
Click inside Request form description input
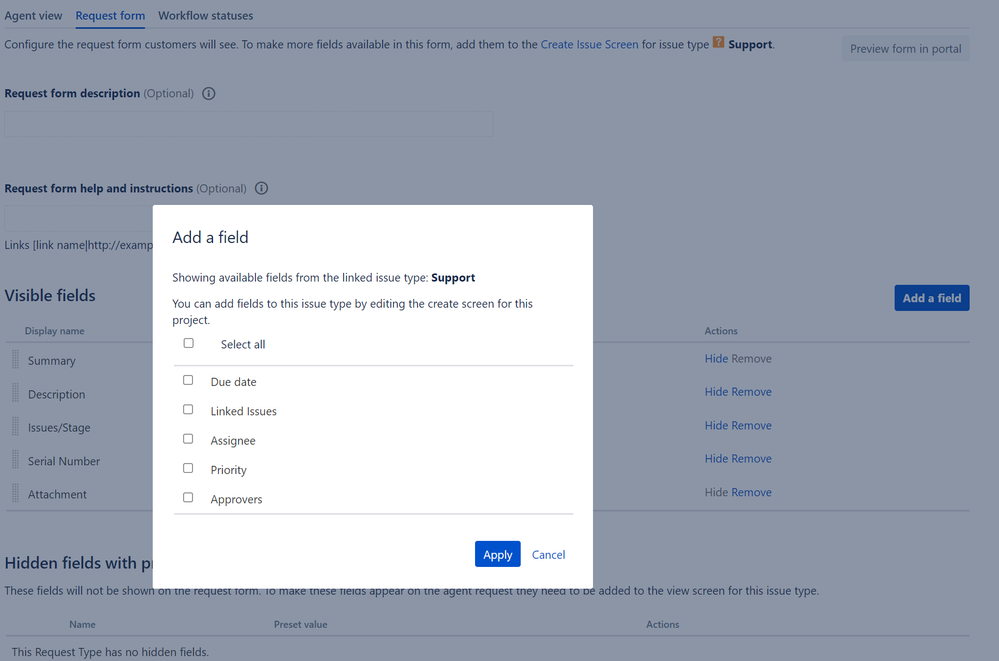coord(249,124)
